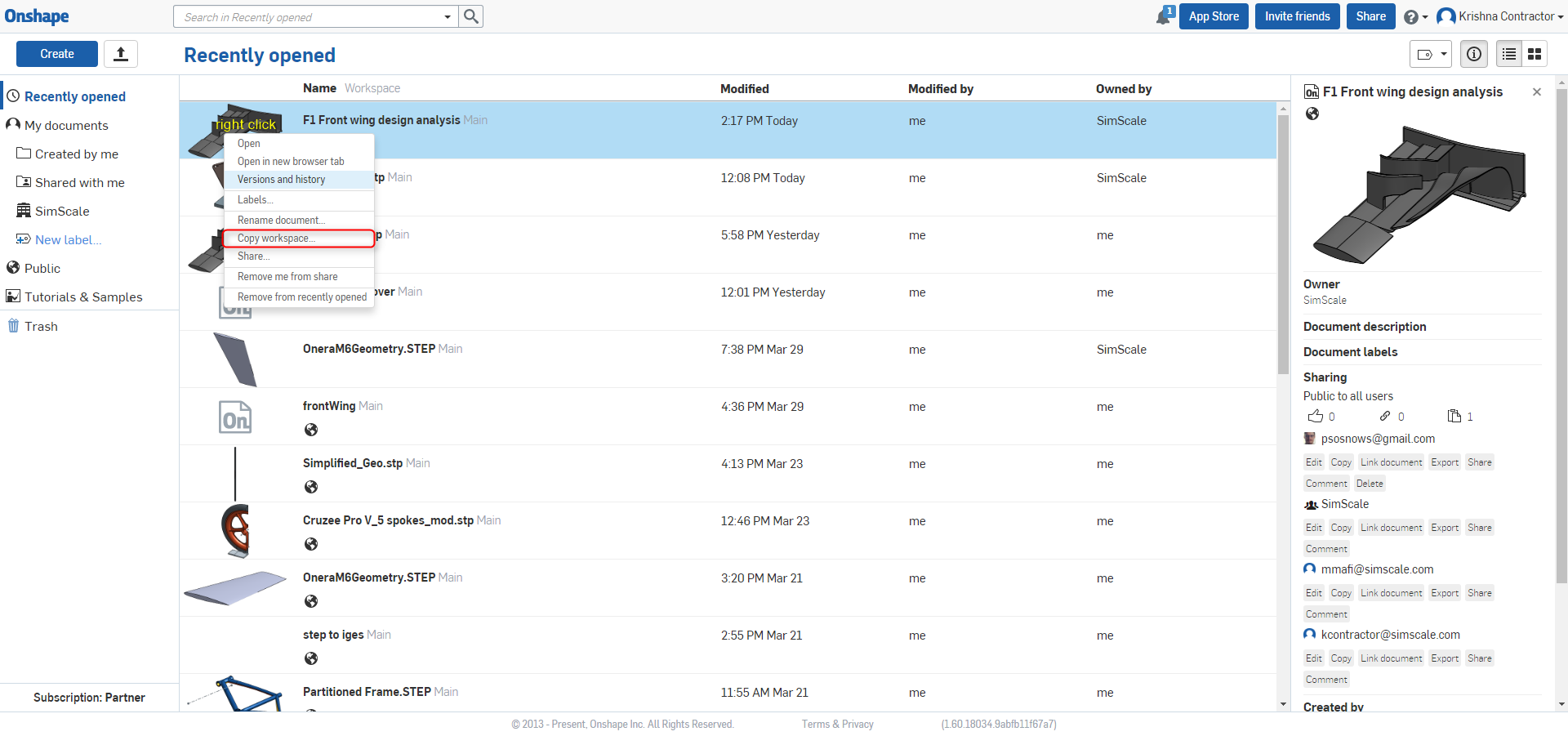The image size is (1568, 736).
Task: Choose Versions and history menu entry
Action: coord(299,179)
